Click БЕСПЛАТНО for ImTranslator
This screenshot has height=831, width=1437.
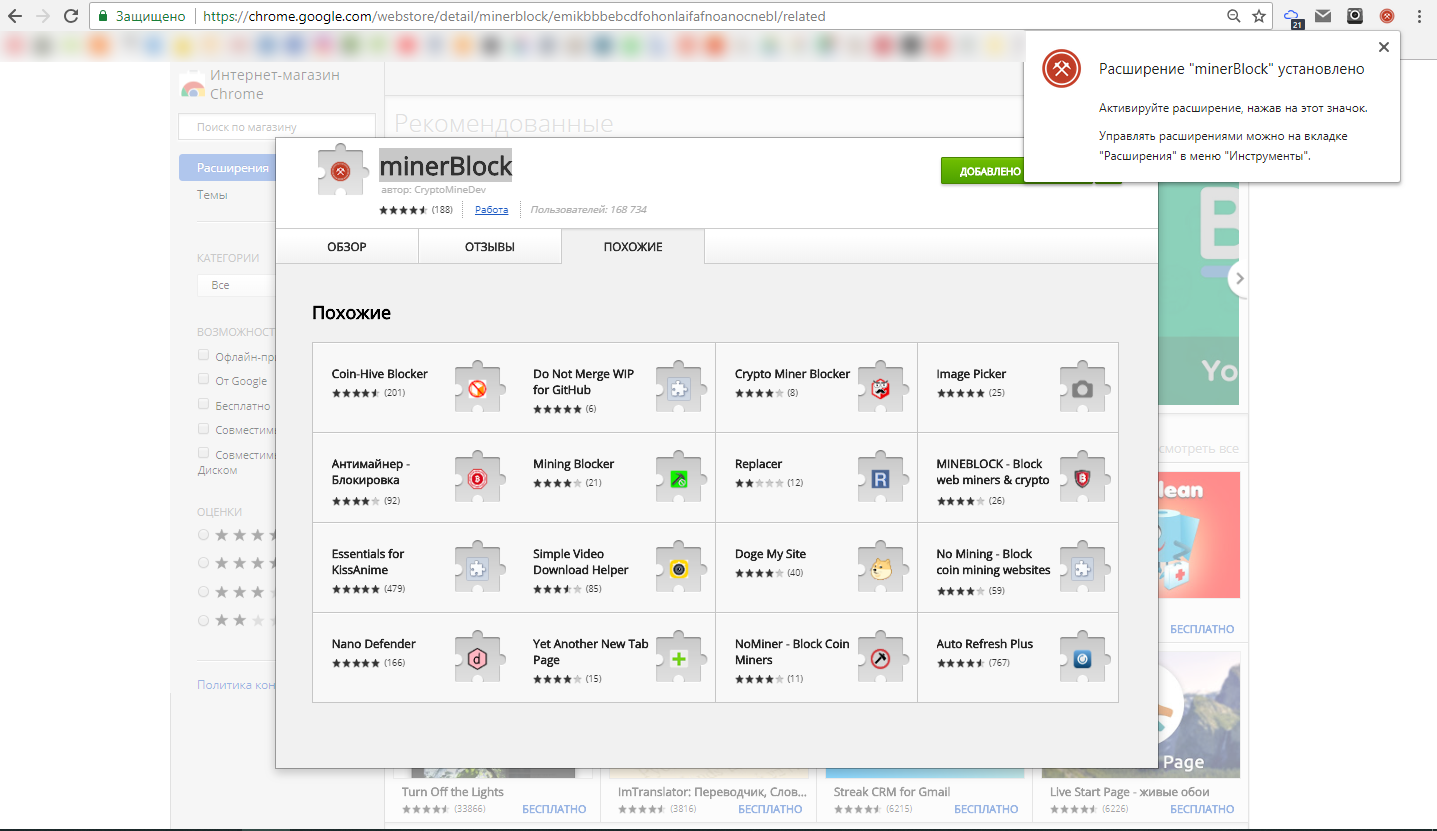pyautogui.click(x=770, y=809)
